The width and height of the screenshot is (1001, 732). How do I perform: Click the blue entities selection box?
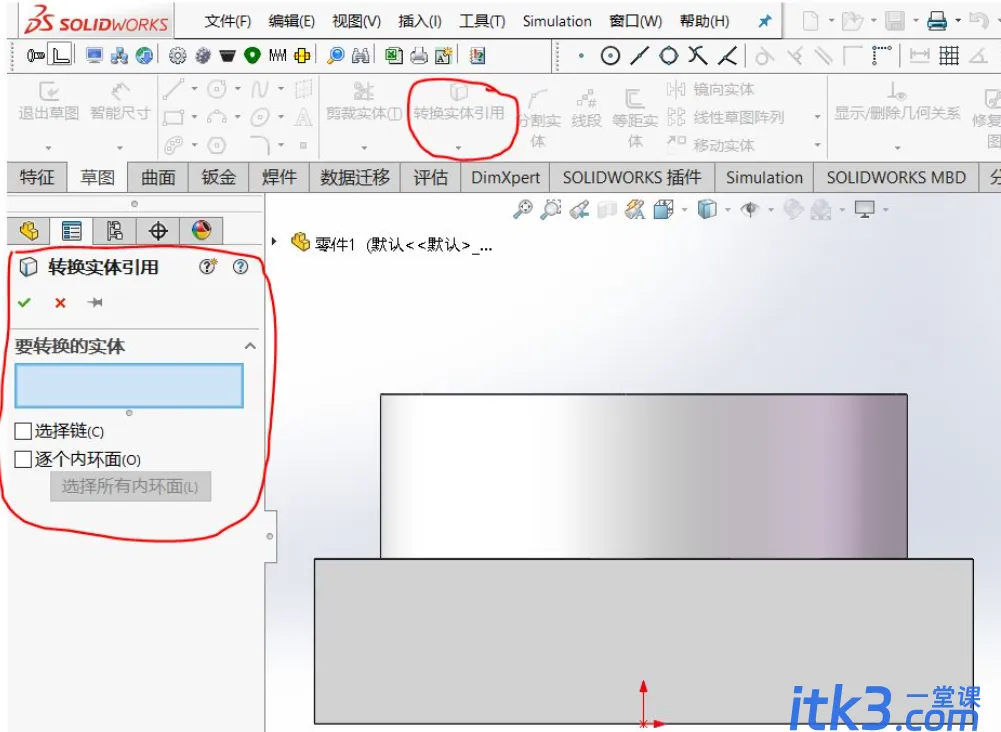pyautogui.click(x=129, y=386)
